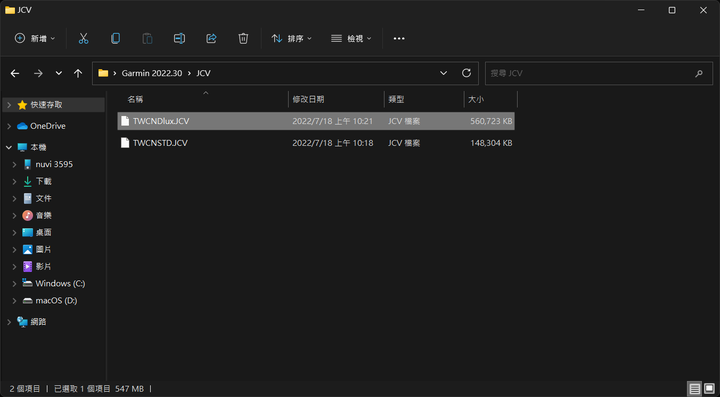The image size is (720, 397).
Task: Open nuvi 3595 device in sidebar
Action: coord(54,164)
